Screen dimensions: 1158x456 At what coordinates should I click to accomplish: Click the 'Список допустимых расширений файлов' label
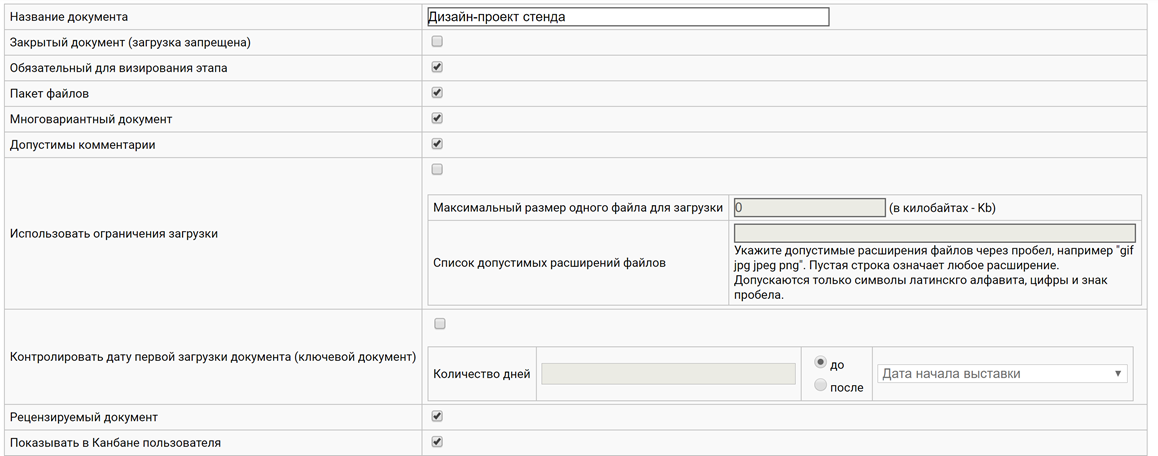[550, 263]
